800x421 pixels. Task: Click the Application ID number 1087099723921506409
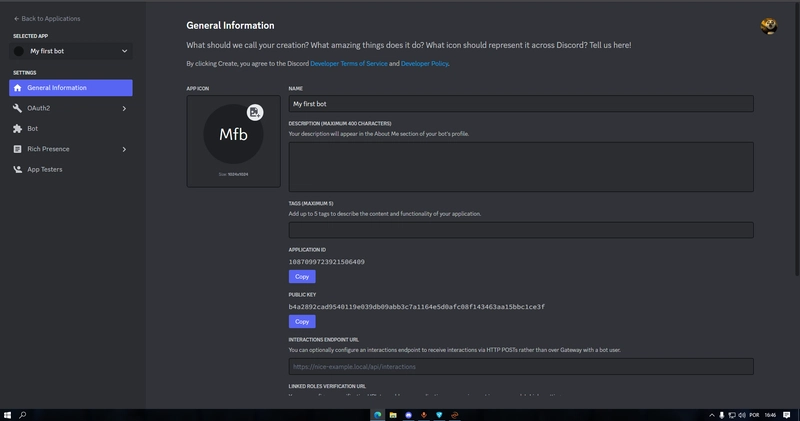pyautogui.click(x=327, y=262)
